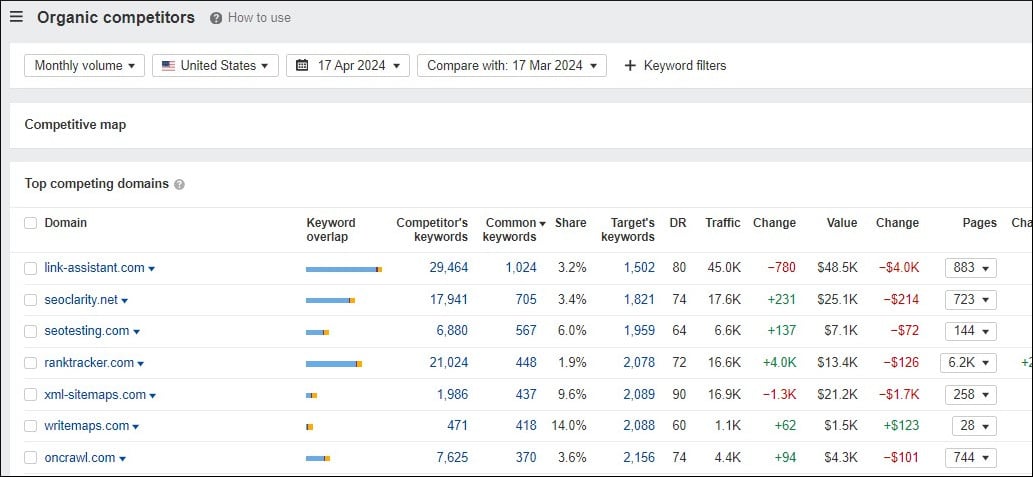Click competitor's keywords value 471
The width and height of the screenshot is (1033, 477).
457,426
